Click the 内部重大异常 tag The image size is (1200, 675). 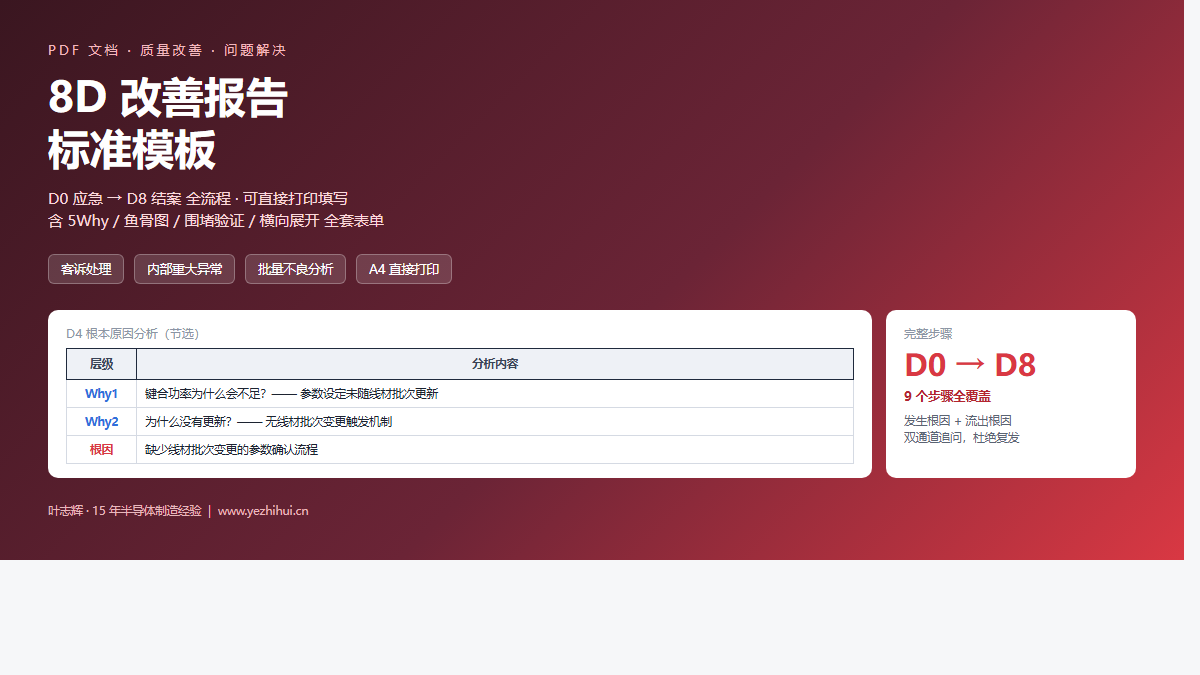[x=184, y=269]
